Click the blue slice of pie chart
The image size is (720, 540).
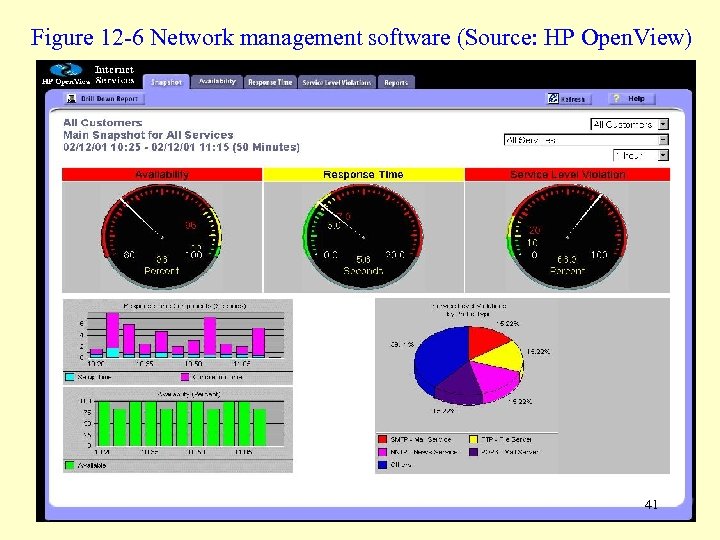(439, 356)
